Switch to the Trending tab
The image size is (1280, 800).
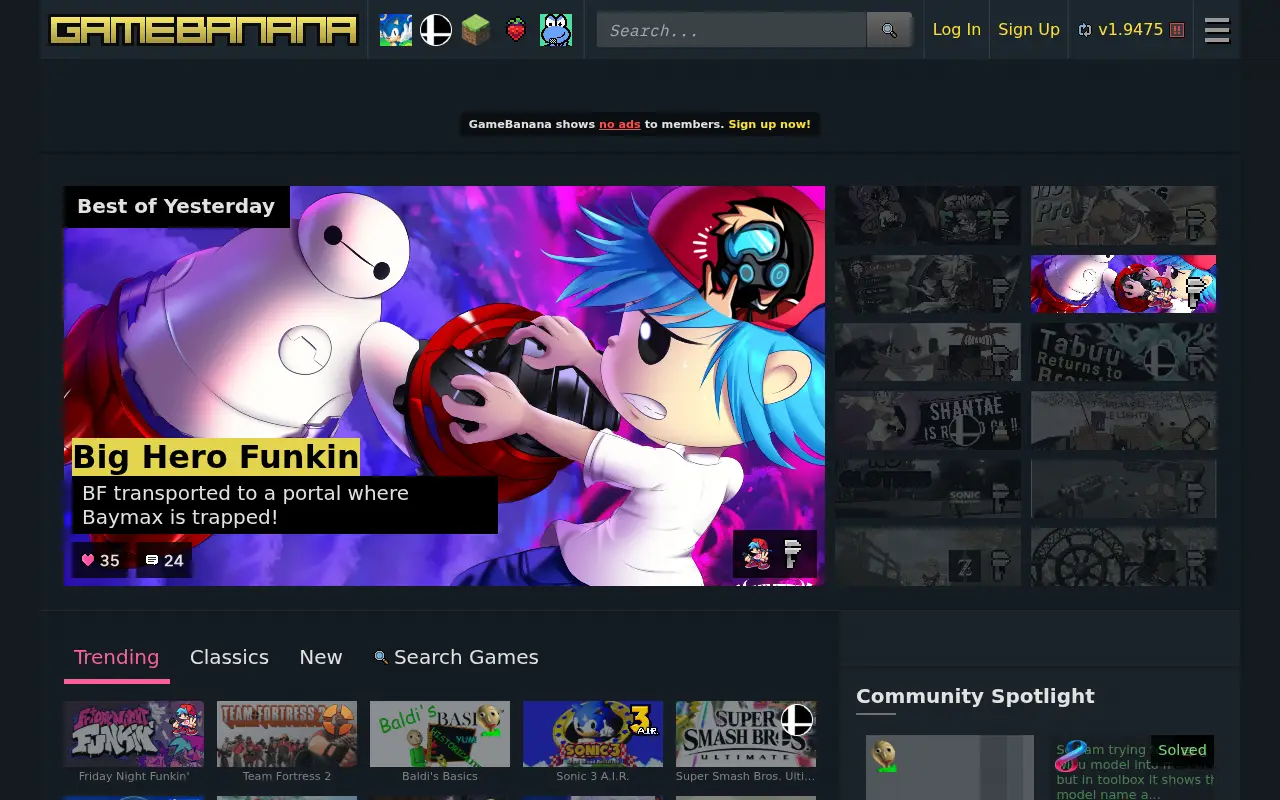tap(117, 657)
